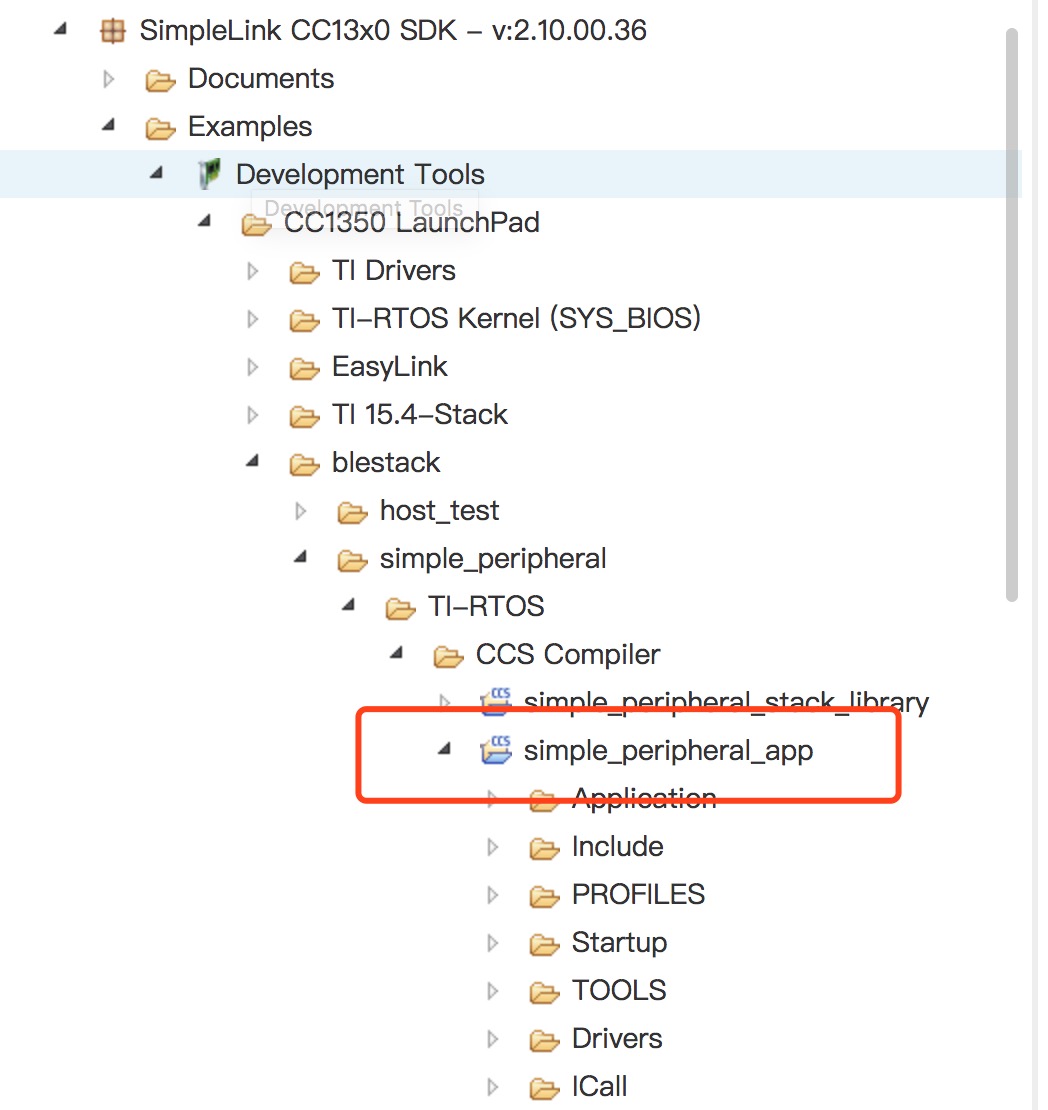Image resolution: width=1048 pixels, height=1110 pixels.
Task: Click the CC1350 LaunchPad folder icon
Action: point(256,224)
